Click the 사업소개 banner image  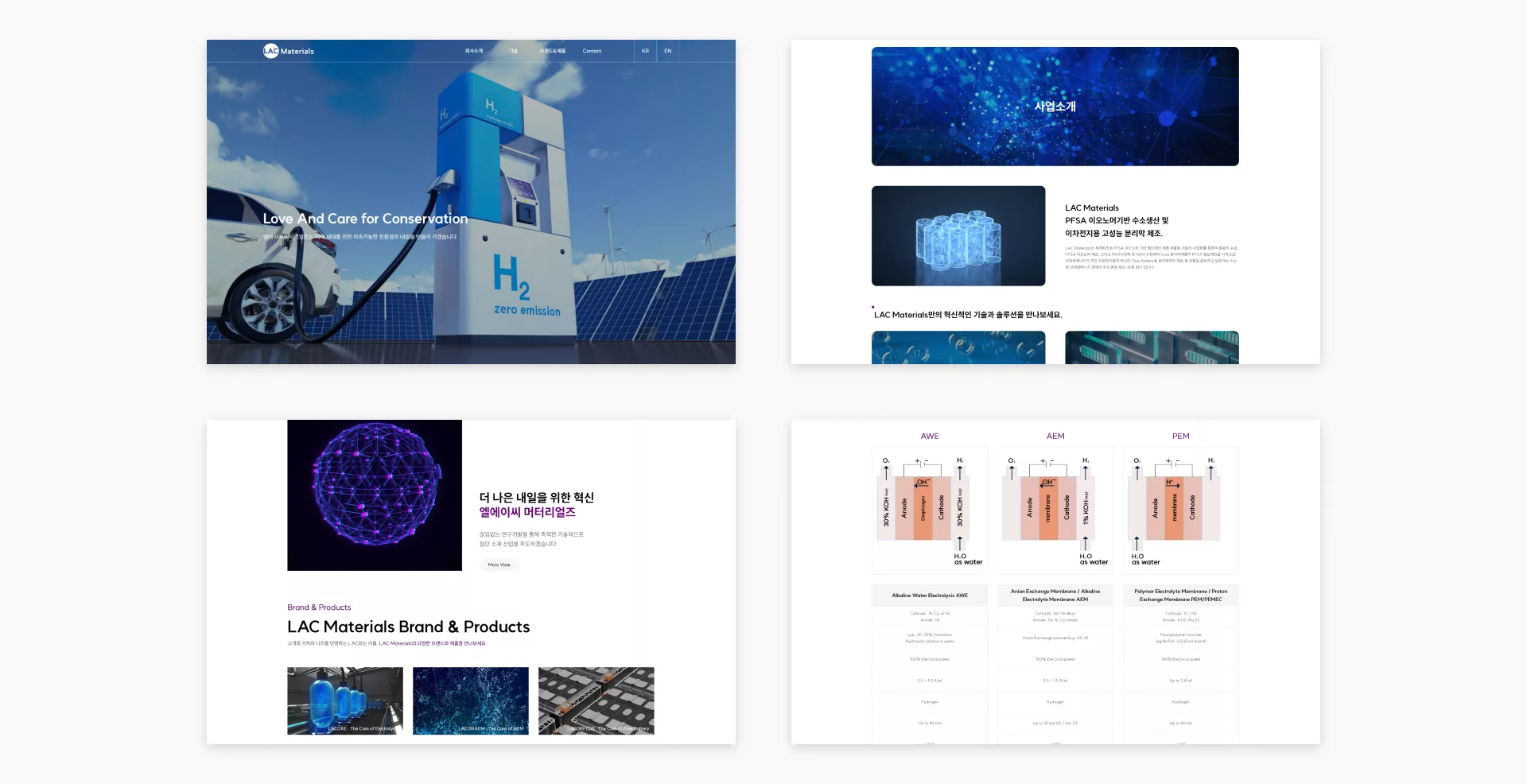tap(1055, 107)
